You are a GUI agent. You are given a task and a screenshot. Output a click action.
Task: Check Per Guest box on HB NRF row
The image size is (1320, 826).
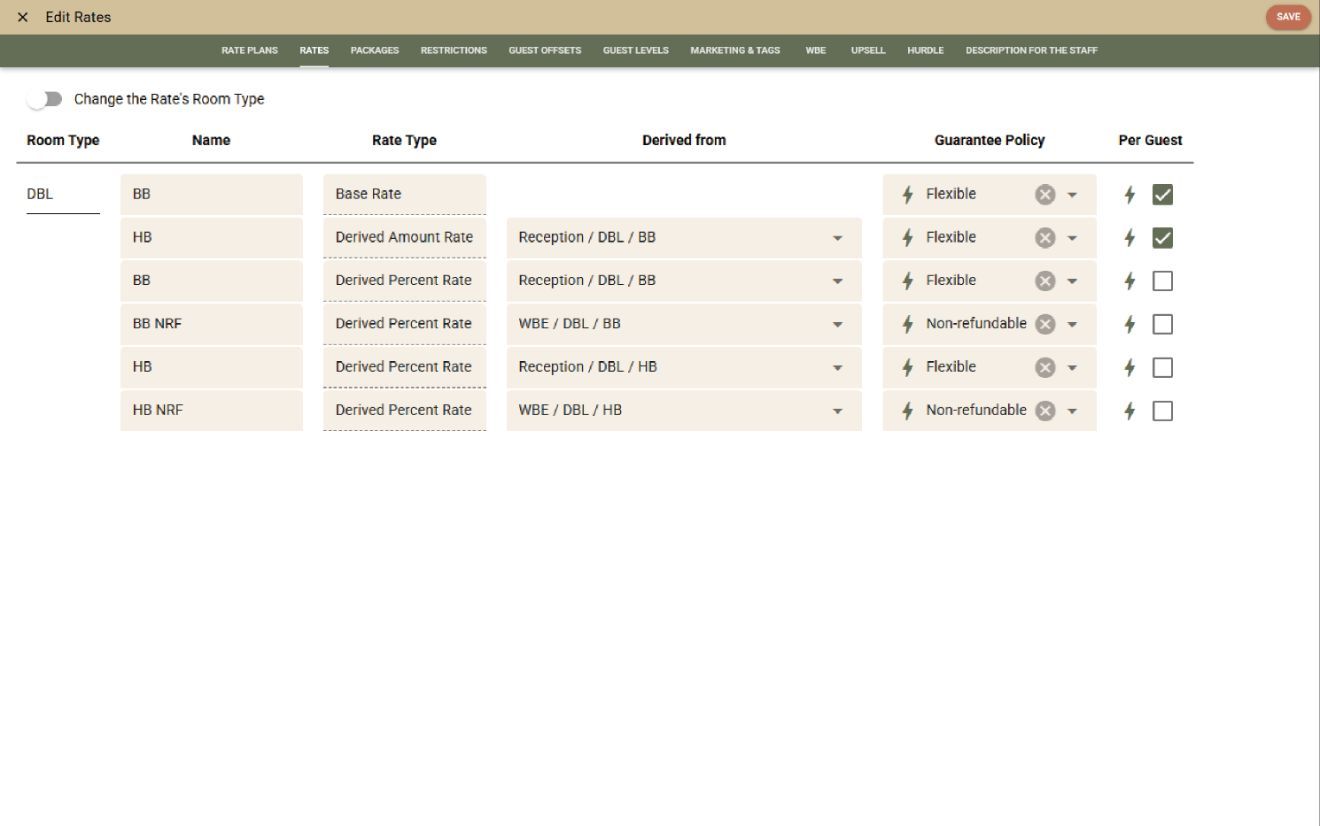[x=1162, y=411]
